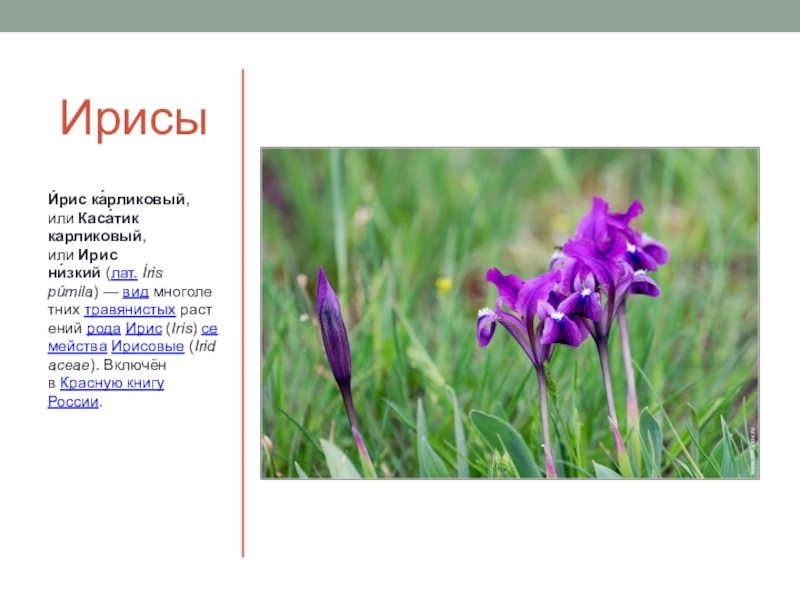Image resolution: width=800 pixels, height=600 pixels.
Task: Click the 'рода' link
Action: point(103,328)
